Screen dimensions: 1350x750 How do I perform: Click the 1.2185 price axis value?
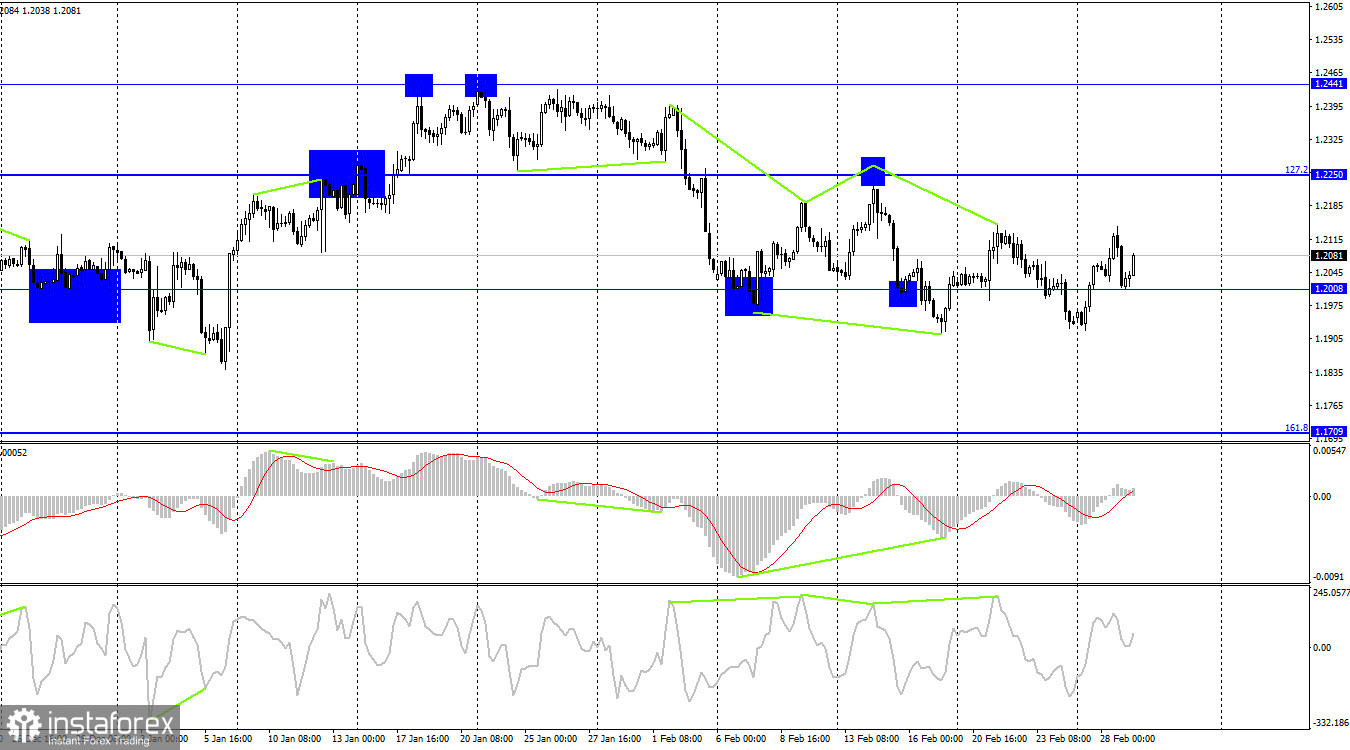(1329, 206)
